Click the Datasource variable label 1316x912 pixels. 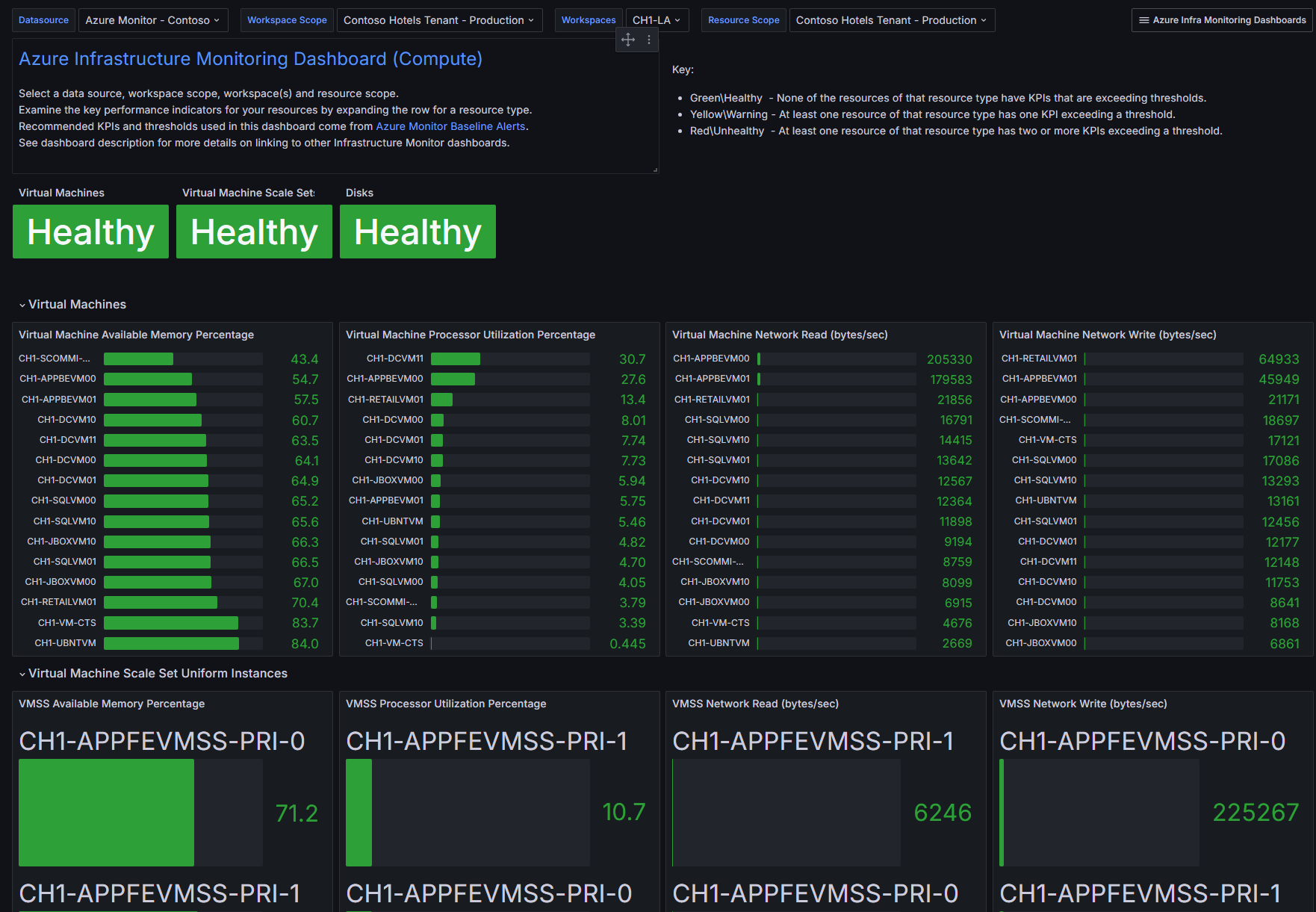pyautogui.click(x=43, y=20)
